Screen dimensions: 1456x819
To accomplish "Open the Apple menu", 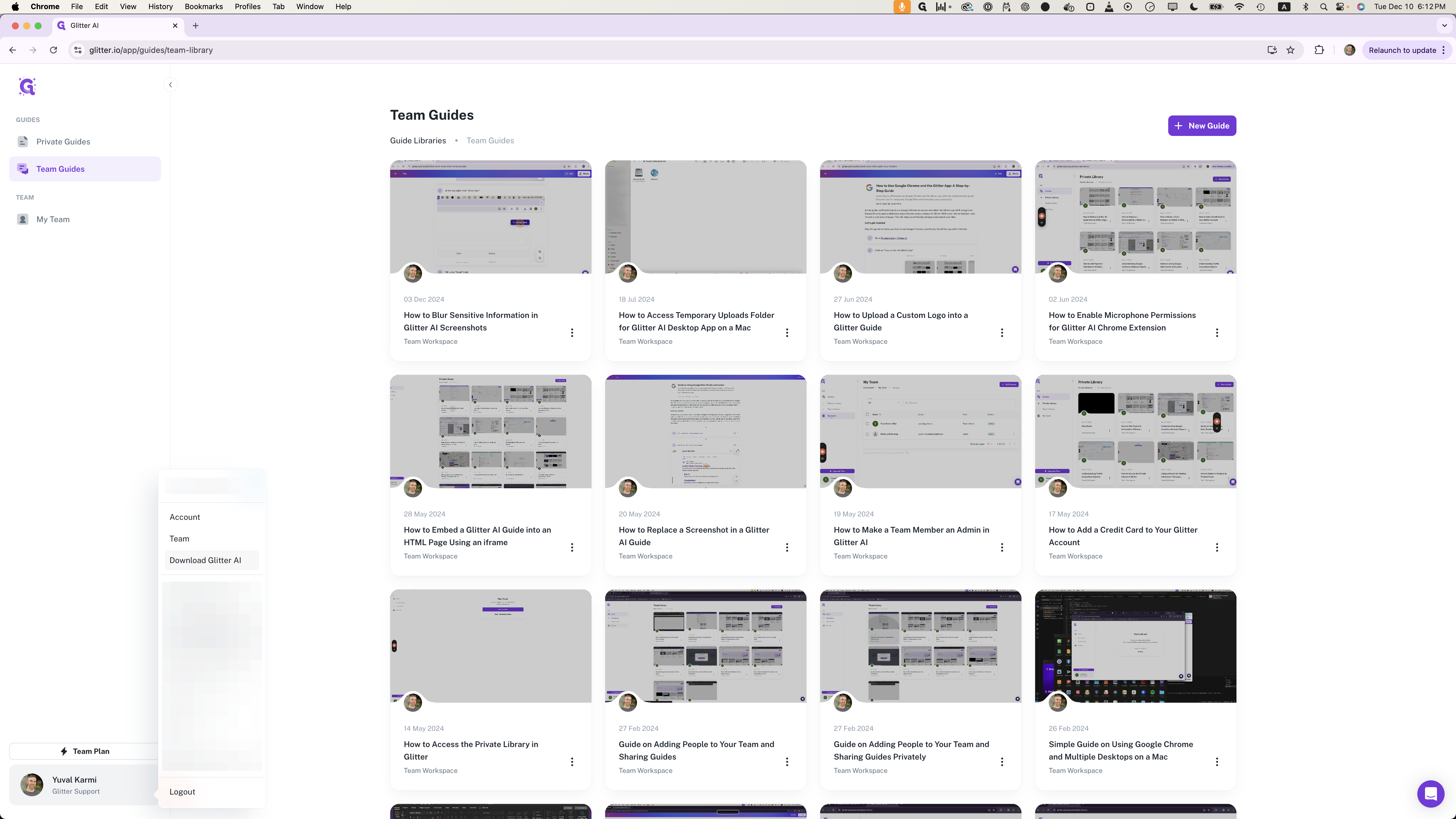I will (x=15, y=7).
